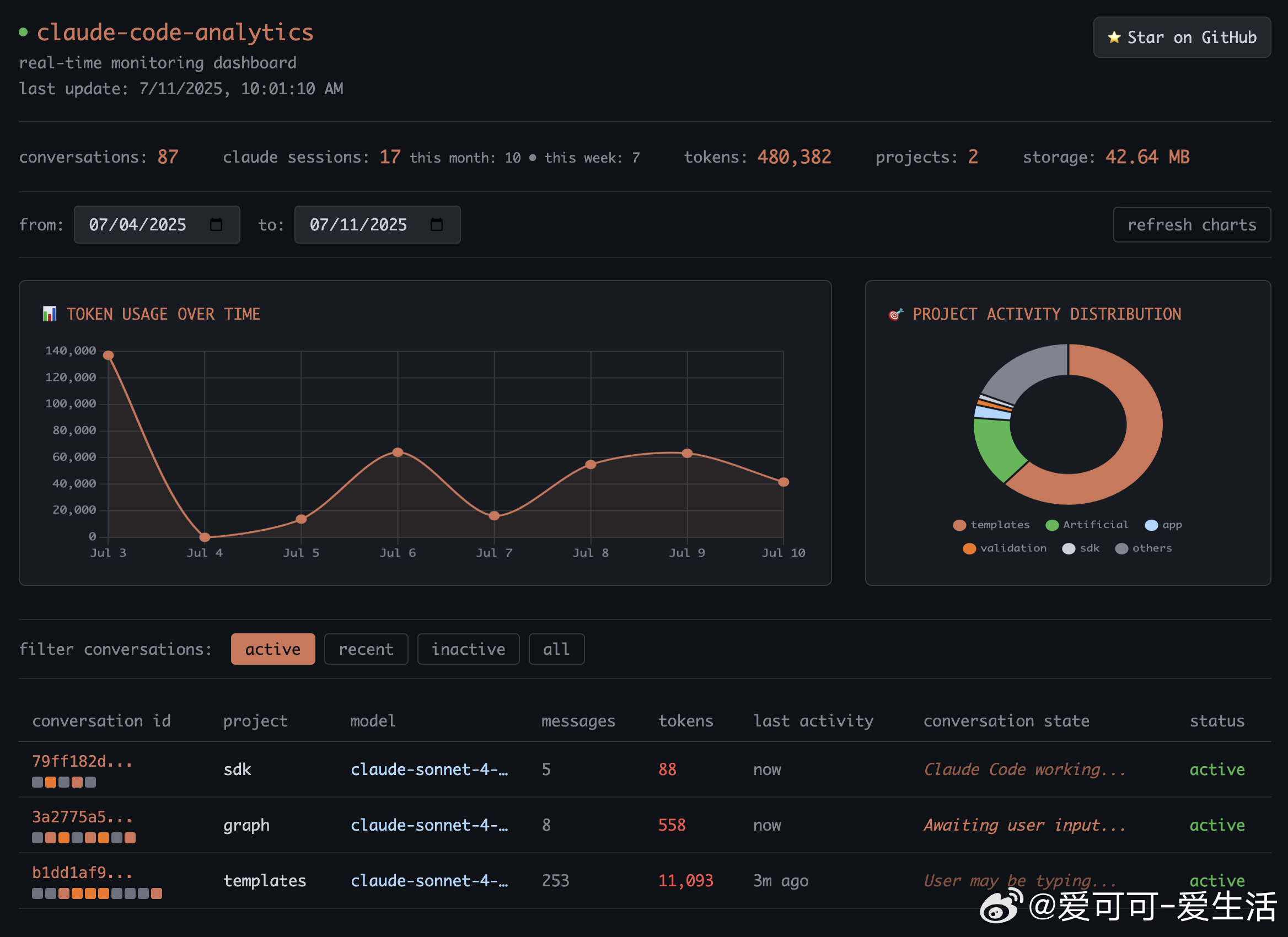Click the active status in the sdk row

(1217, 769)
